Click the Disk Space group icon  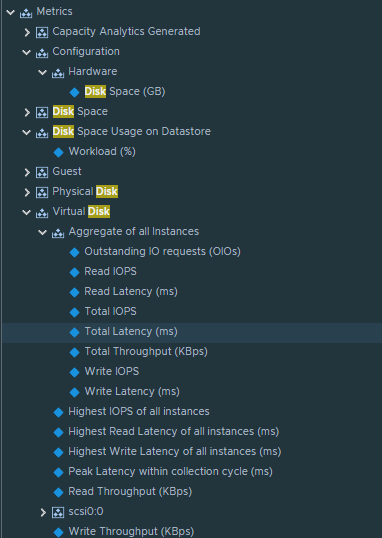[x=42, y=113]
